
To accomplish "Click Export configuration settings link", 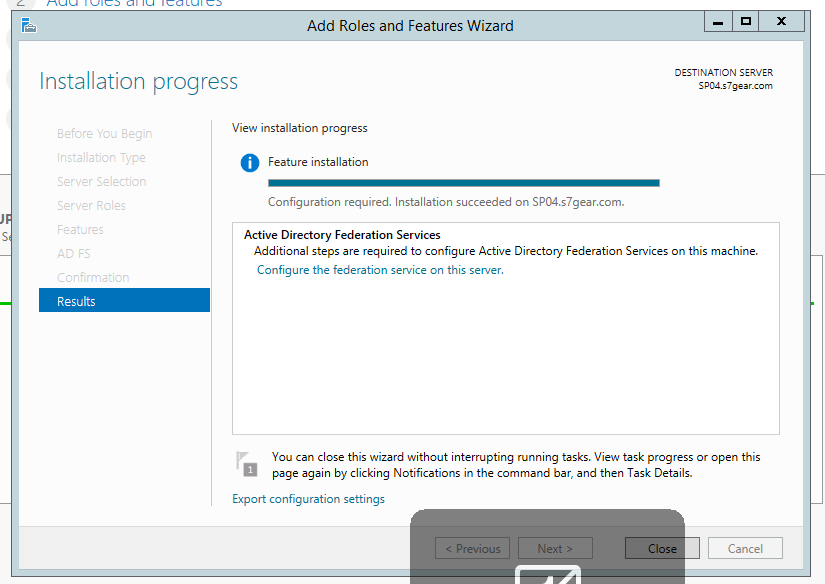I will (x=308, y=499).
